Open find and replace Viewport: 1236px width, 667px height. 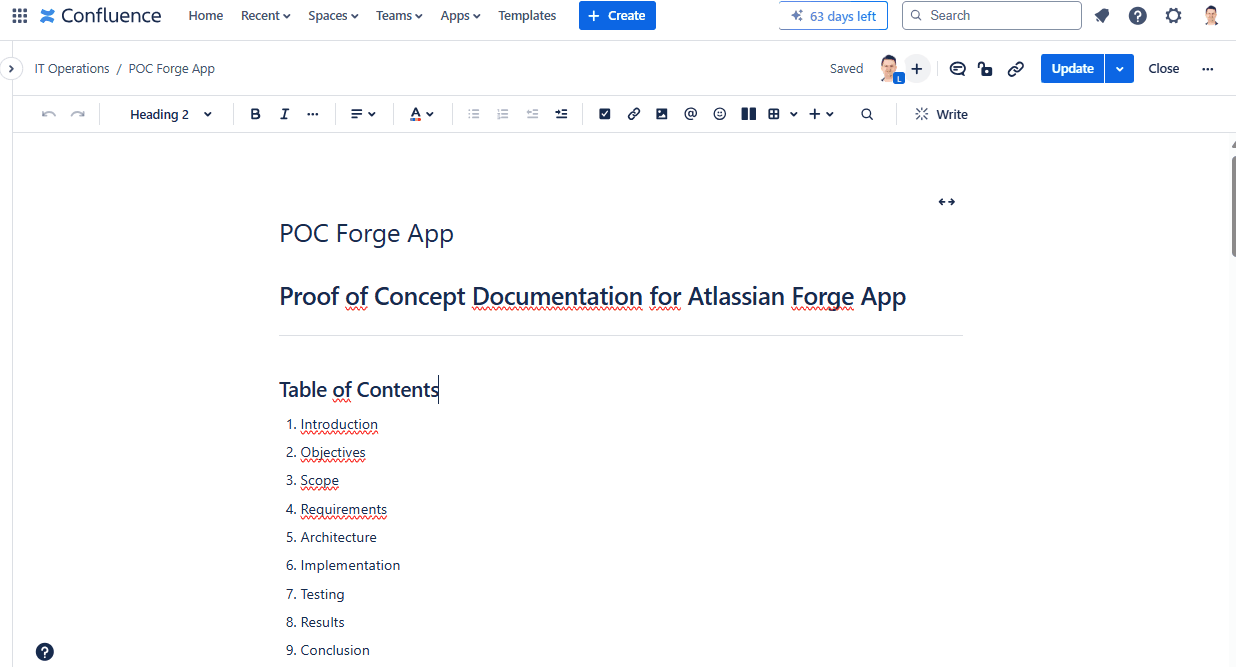pyautogui.click(x=867, y=114)
